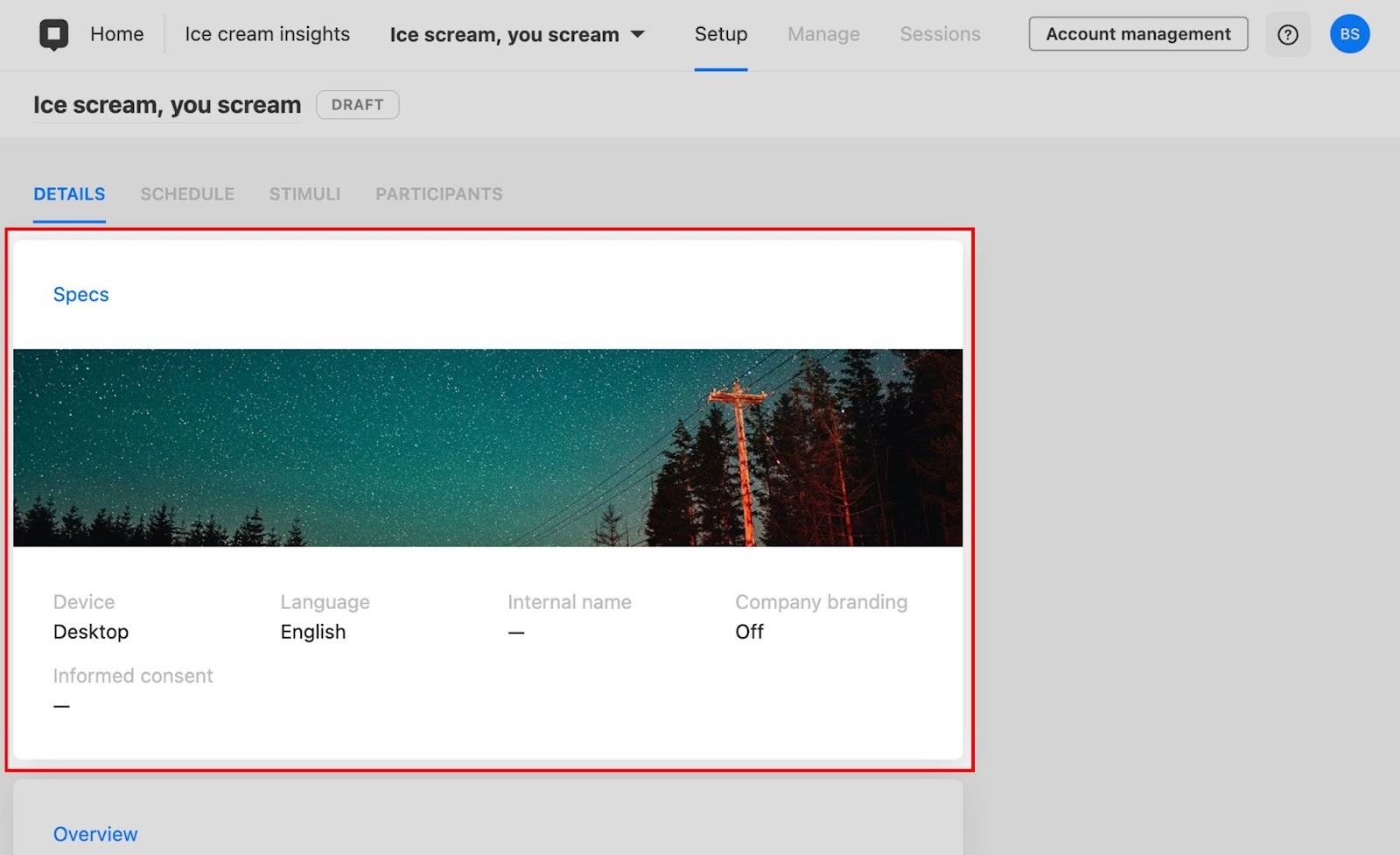The width and height of the screenshot is (1400, 855).
Task: Open the PARTICIPANTS sub-tab
Action: pos(438,194)
